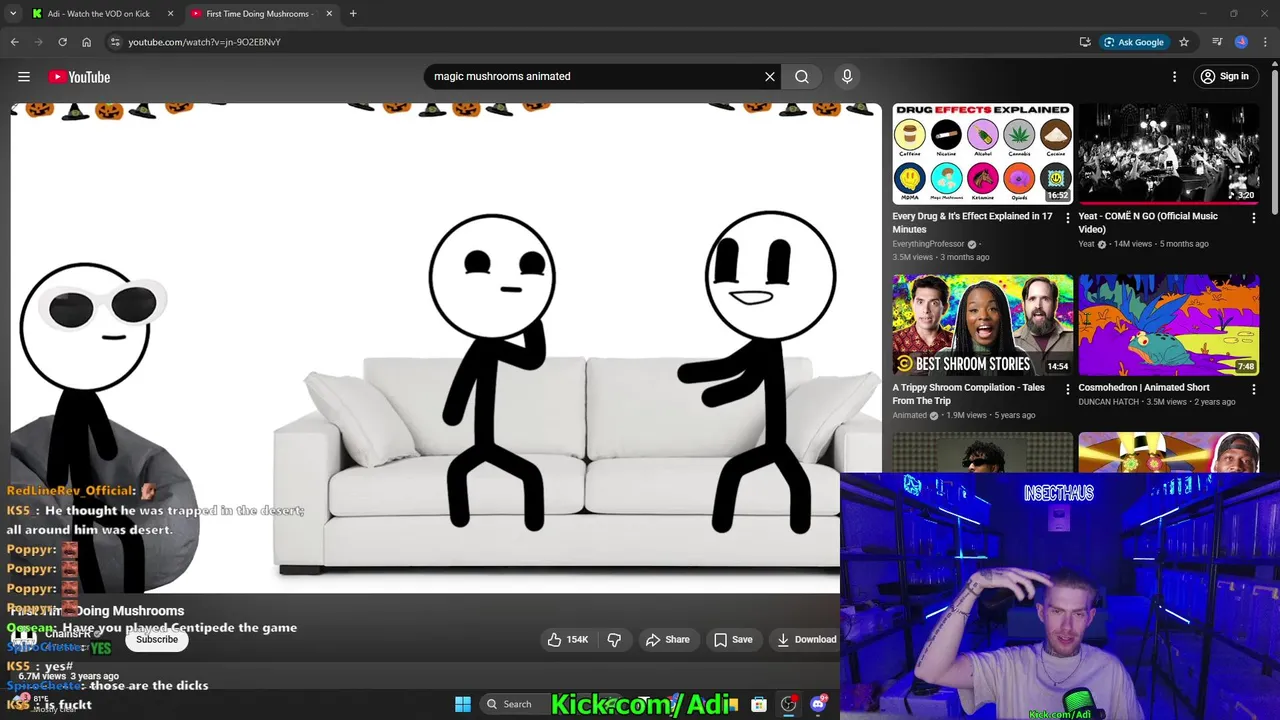The width and height of the screenshot is (1280, 720).
Task: Open the YouTube guide hamburger menu
Action: coord(24,77)
